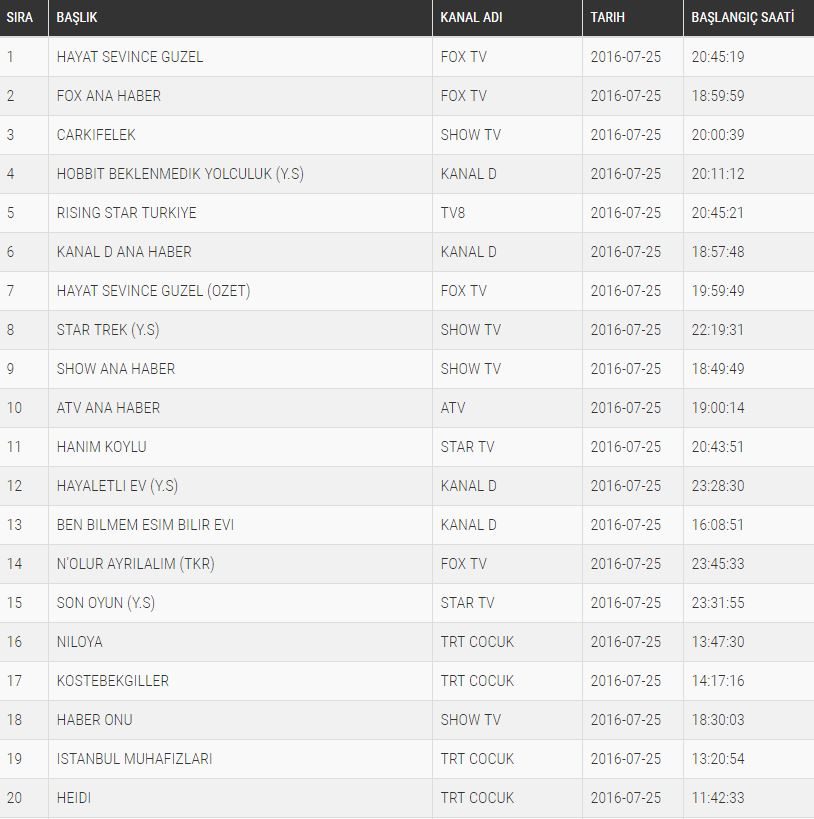
Task: Select the HAYALETLI EV (Y.S) title
Action: click(x=117, y=486)
